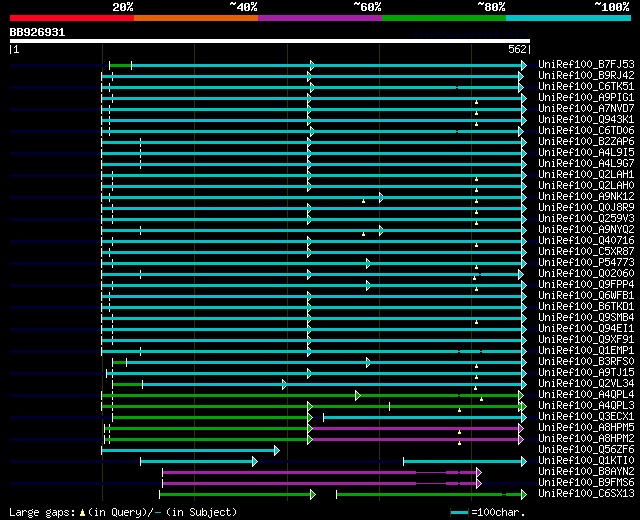Click hit name UniRef100_A7NVD7
The height and width of the screenshot is (520, 640).
[x=586, y=109]
